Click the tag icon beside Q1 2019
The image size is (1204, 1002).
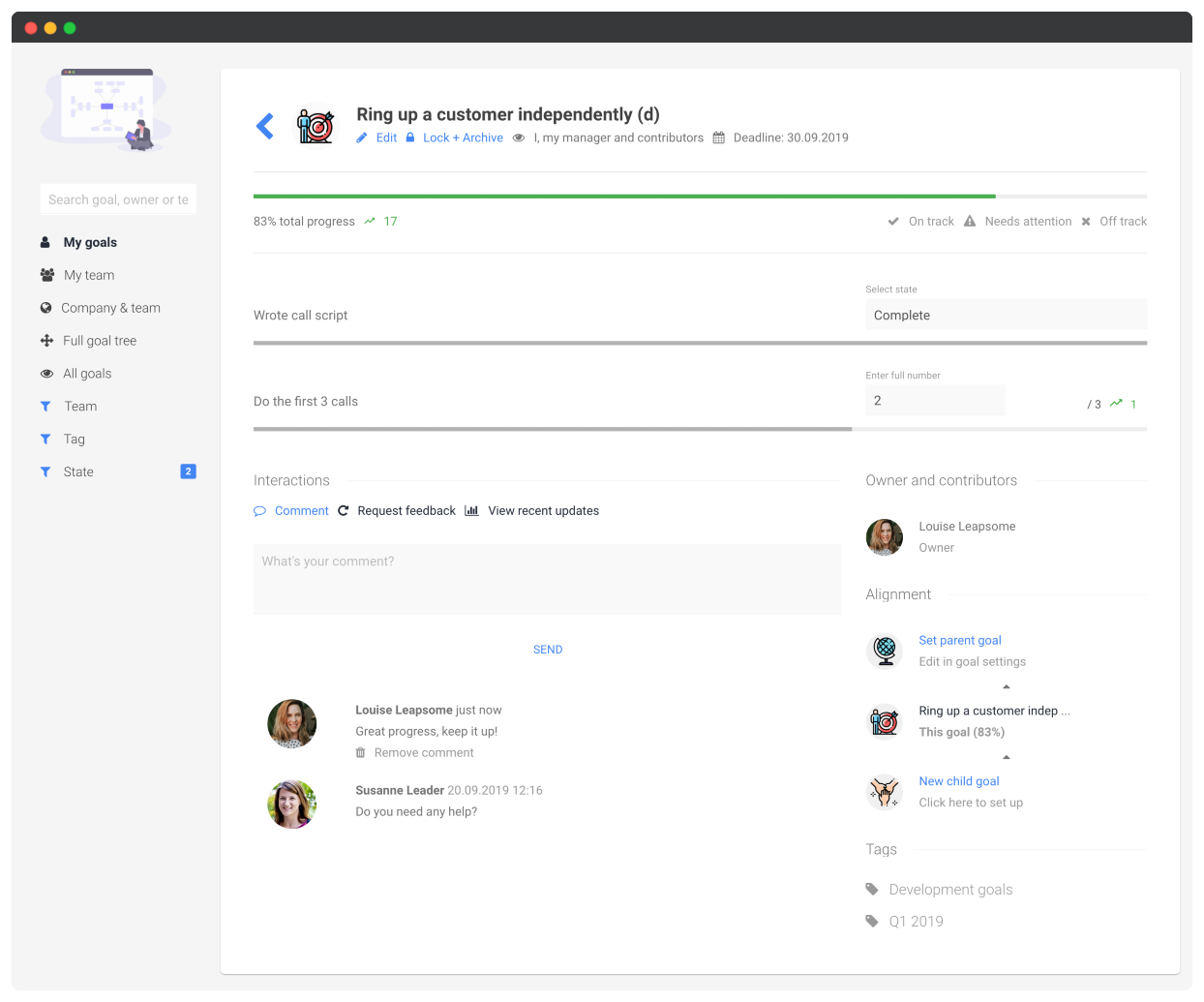(x=872, y=922)
